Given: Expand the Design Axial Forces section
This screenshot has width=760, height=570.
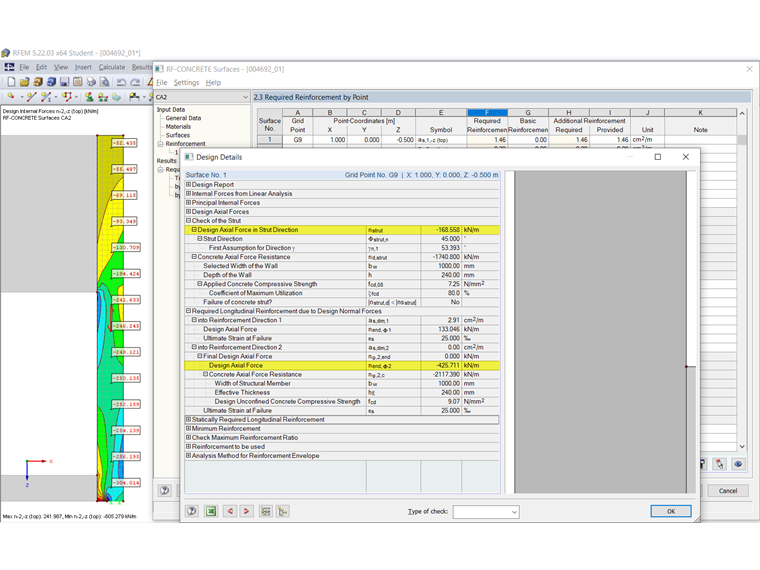Looking at the screenshot, I should click(x=189, y=212).
